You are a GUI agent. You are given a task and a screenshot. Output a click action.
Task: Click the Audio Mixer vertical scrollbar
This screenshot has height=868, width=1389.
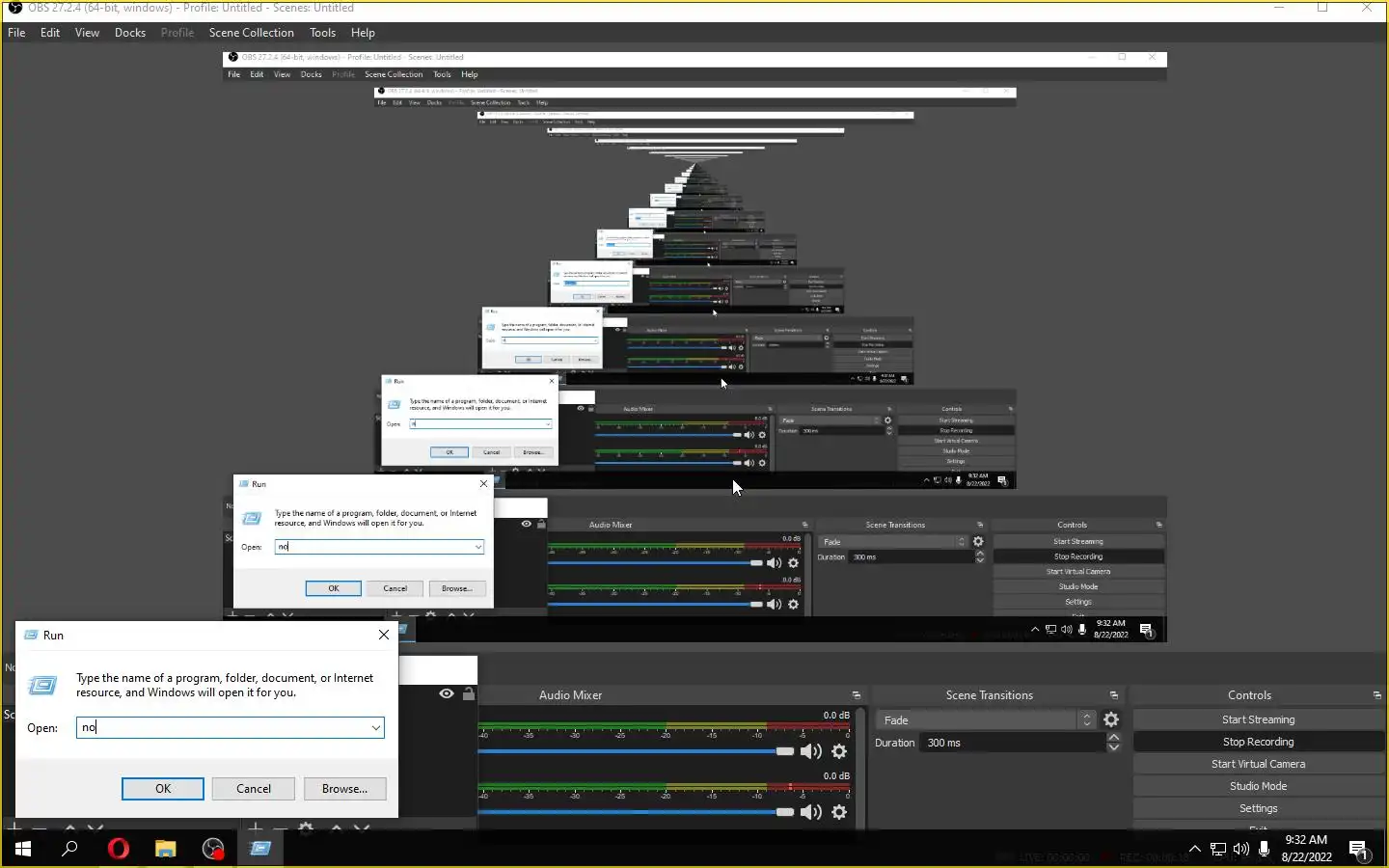[860, 767]
